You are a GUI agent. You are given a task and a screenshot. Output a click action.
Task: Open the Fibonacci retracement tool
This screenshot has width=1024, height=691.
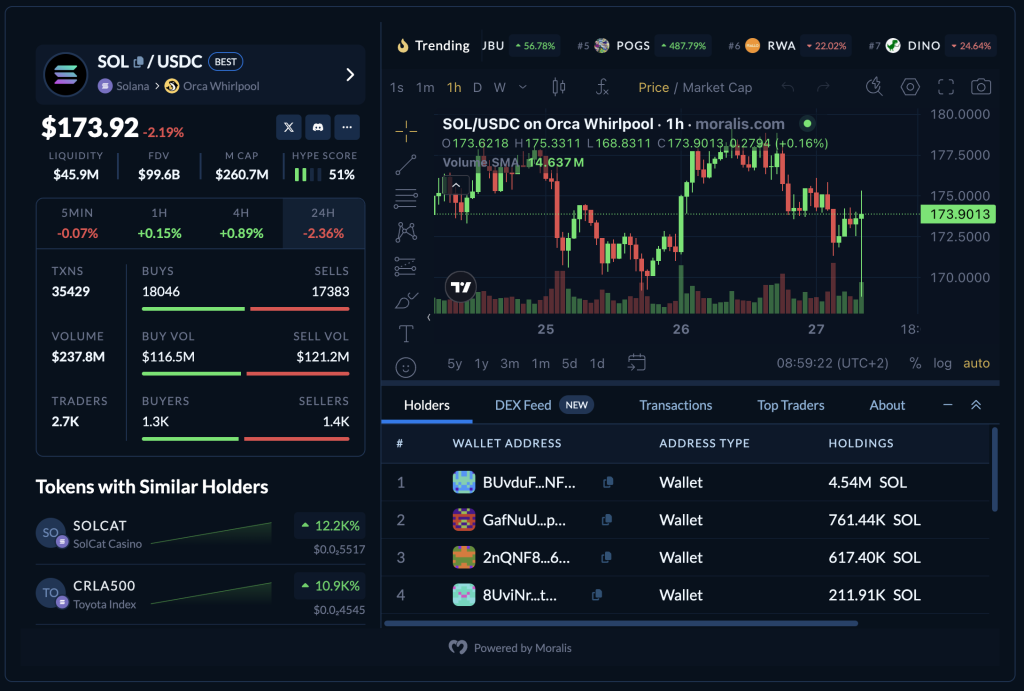406,199
